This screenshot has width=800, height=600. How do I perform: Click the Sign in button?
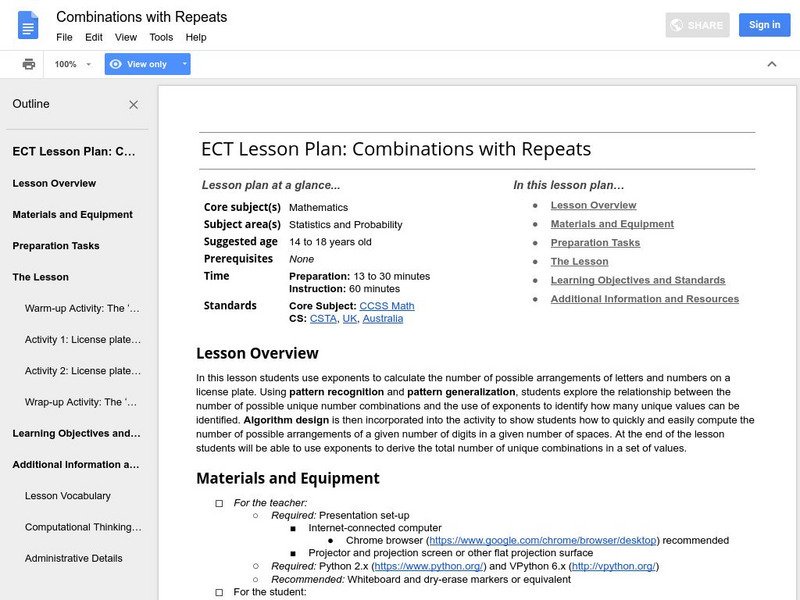[764, 25]
